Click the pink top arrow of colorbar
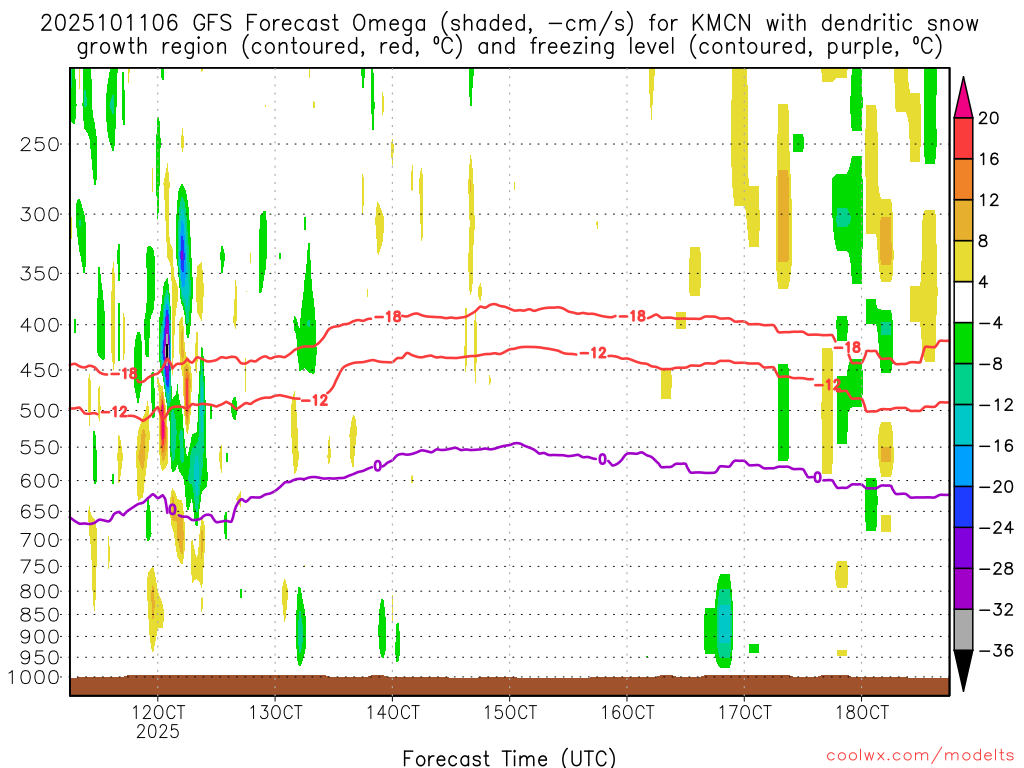The height and width of the screenshot is (768, 1024). click(963, 98)
